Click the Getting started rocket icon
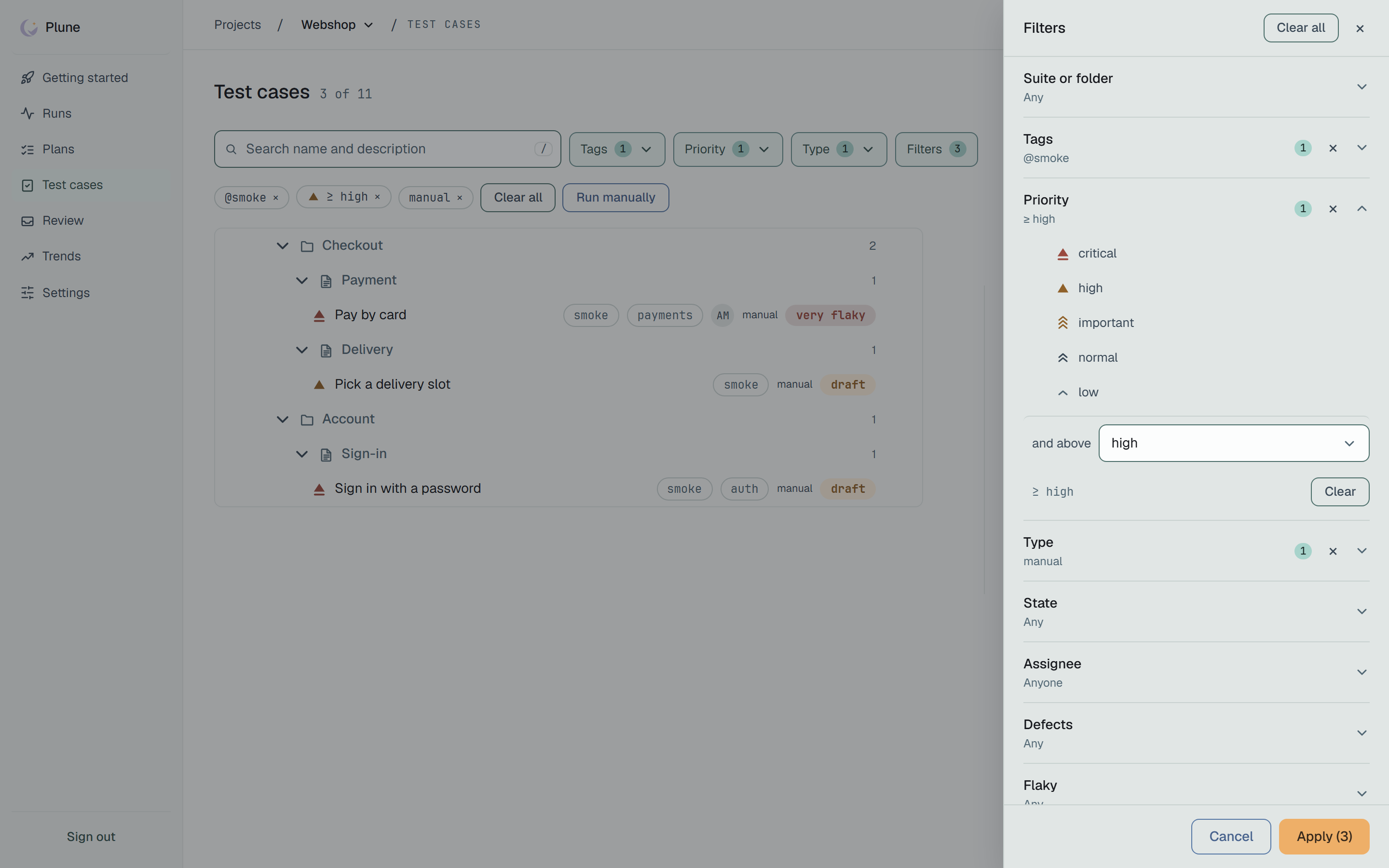1389x868 pixels. [x=27, y=78]
